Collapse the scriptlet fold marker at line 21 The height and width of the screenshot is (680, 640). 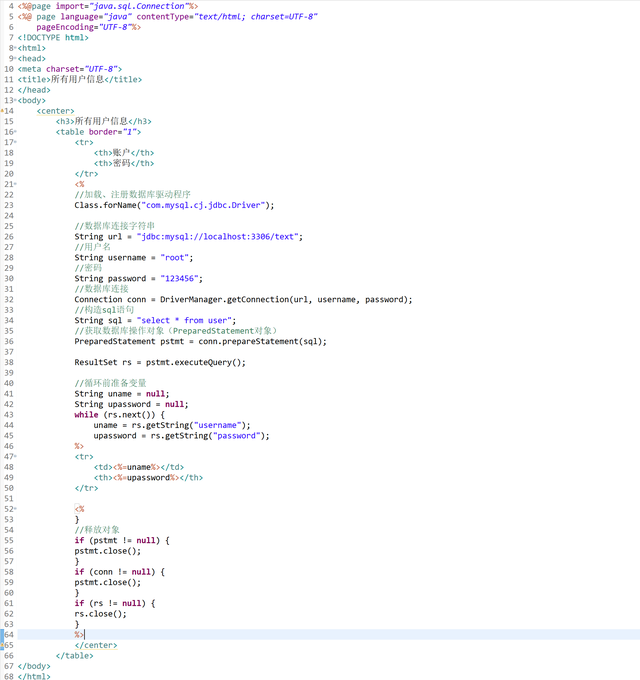point(15,184)
